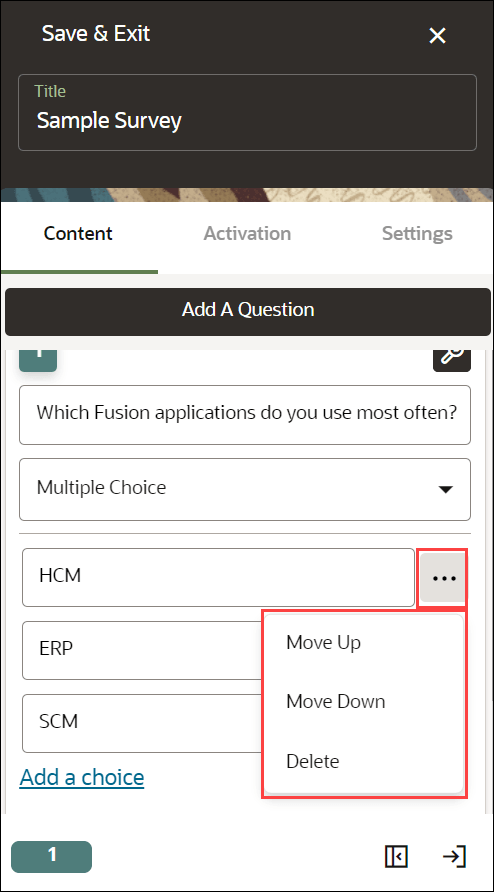Click the Add a choice link
Viewport: 494px width, 892px height.
pos(81,777)
